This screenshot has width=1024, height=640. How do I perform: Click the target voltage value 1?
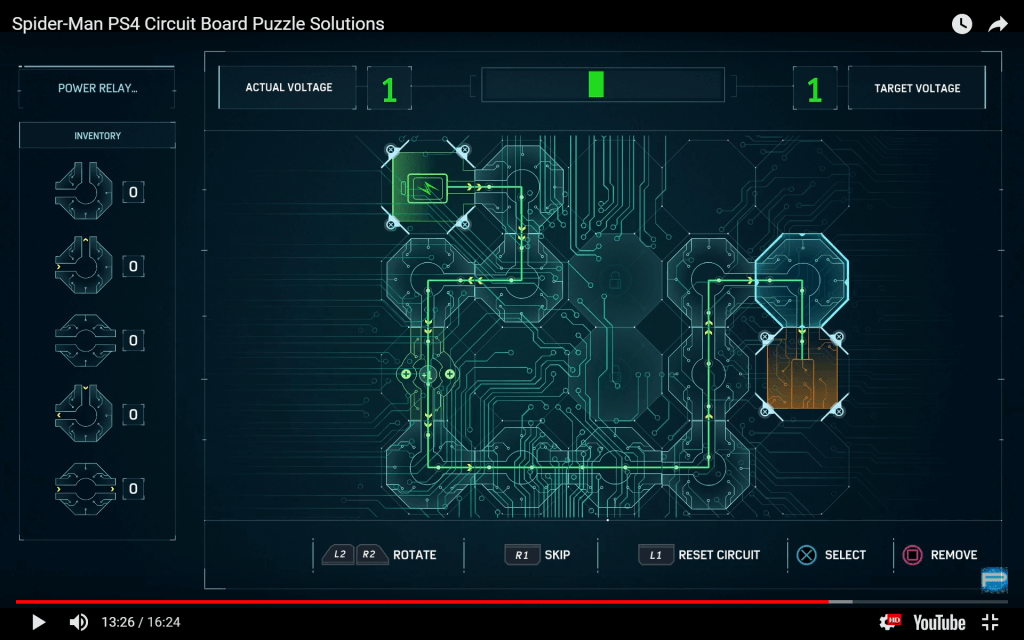[x=814, y=89]
